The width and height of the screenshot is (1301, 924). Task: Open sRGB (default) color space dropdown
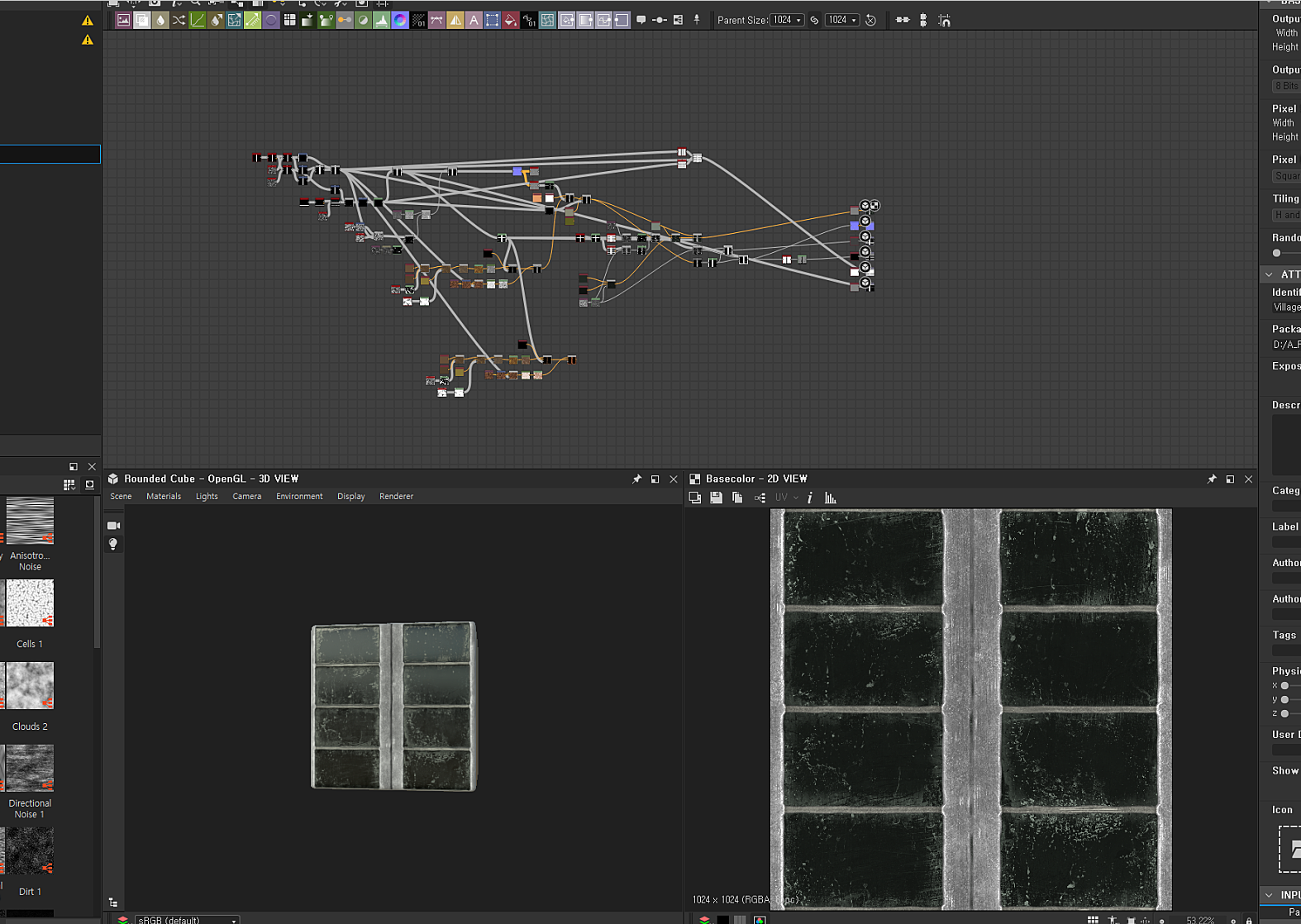click(x=187, y=919)
